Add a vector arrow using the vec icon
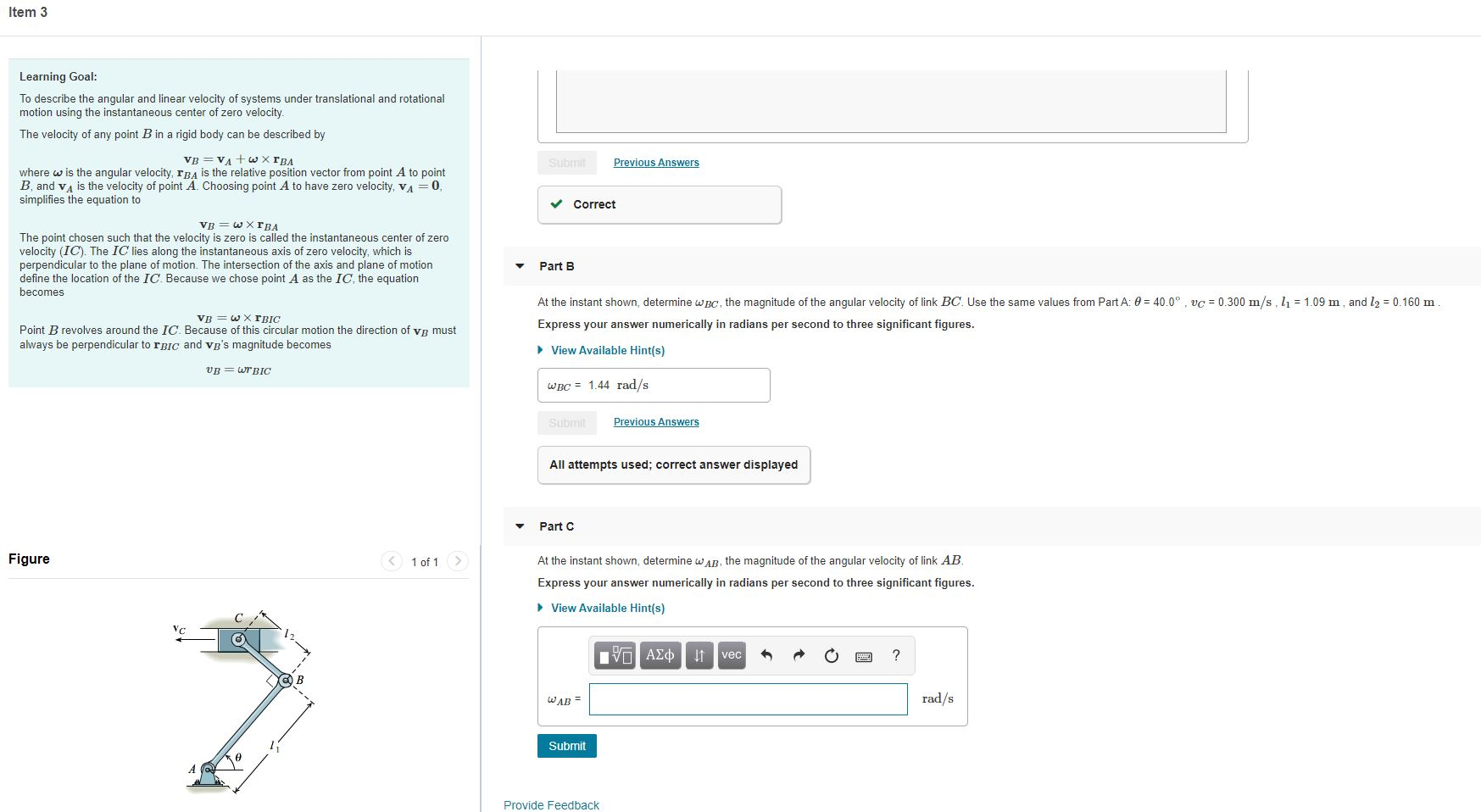 pyautogui.click(x=730, y=655)
